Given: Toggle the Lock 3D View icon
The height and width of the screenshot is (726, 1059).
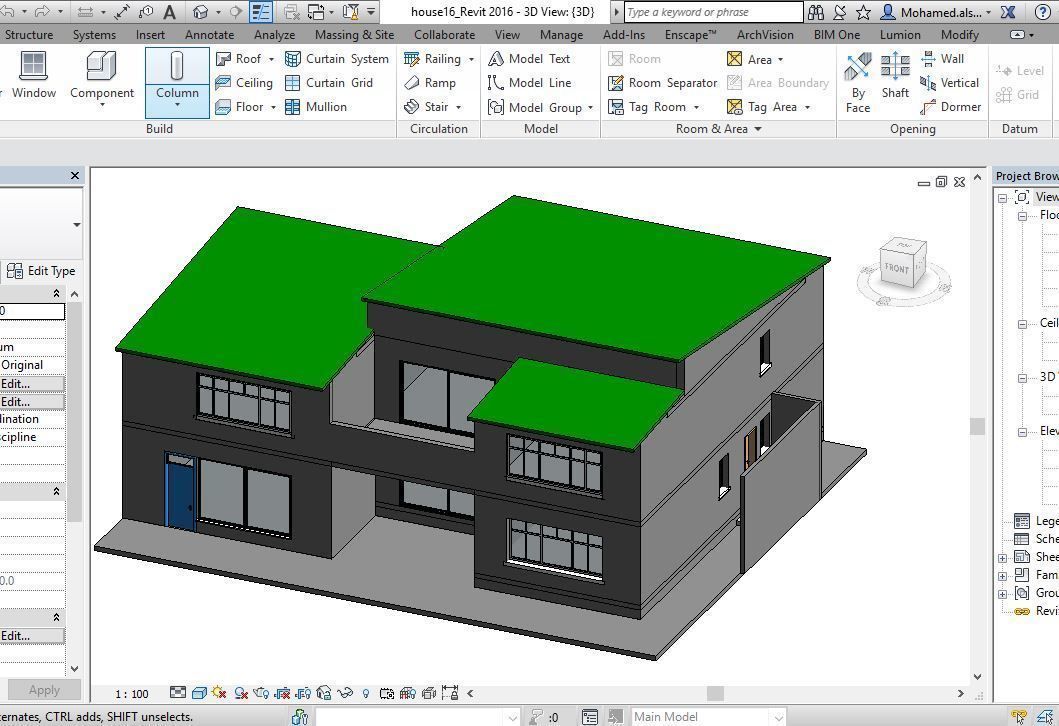Looking at the screenshot, I should 324,693.
